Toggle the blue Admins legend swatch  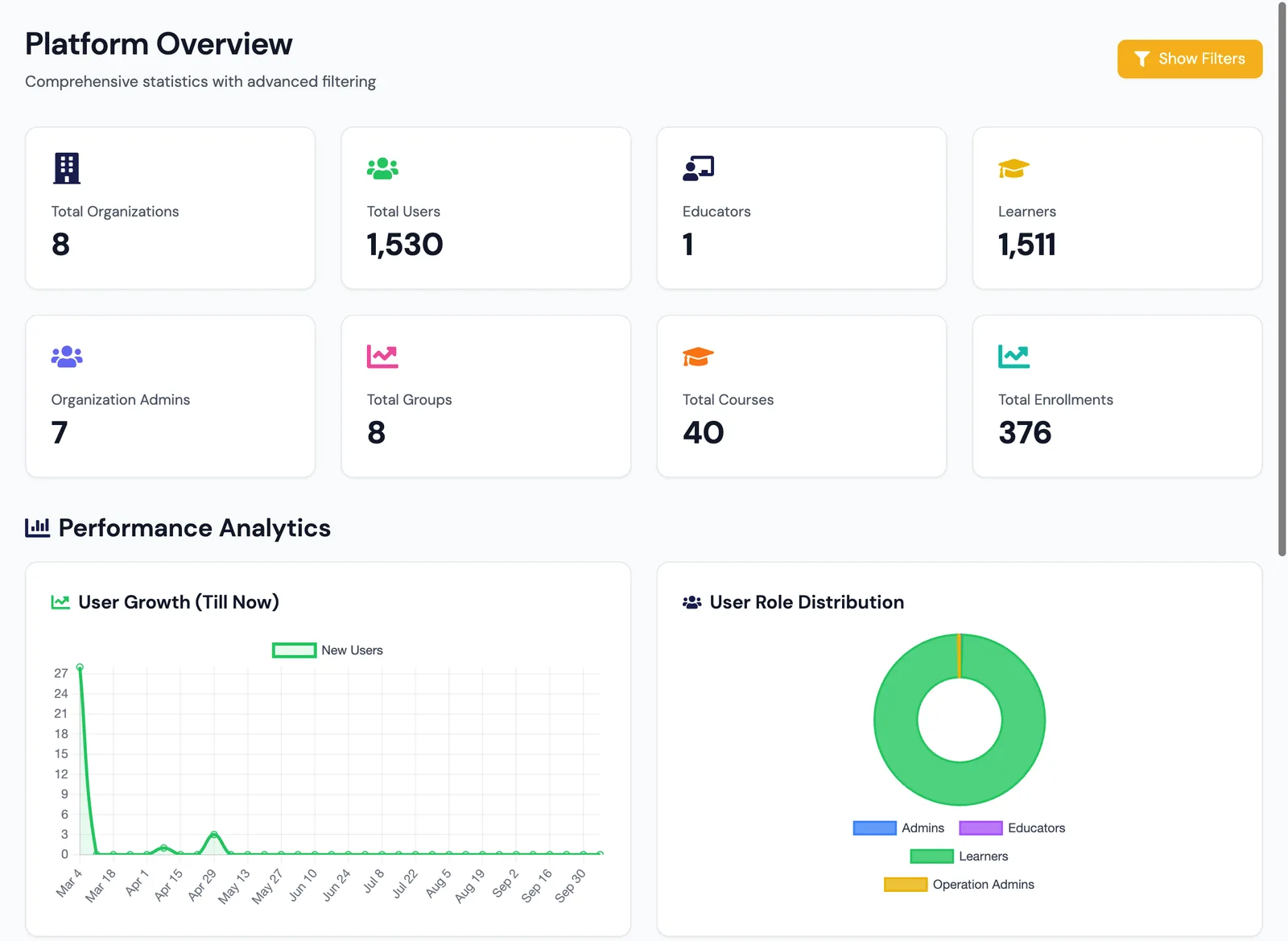(x=874, y=828)
